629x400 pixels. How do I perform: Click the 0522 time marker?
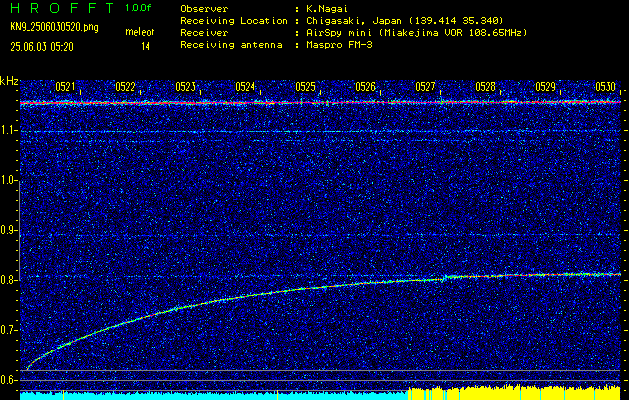click(125, 87)
